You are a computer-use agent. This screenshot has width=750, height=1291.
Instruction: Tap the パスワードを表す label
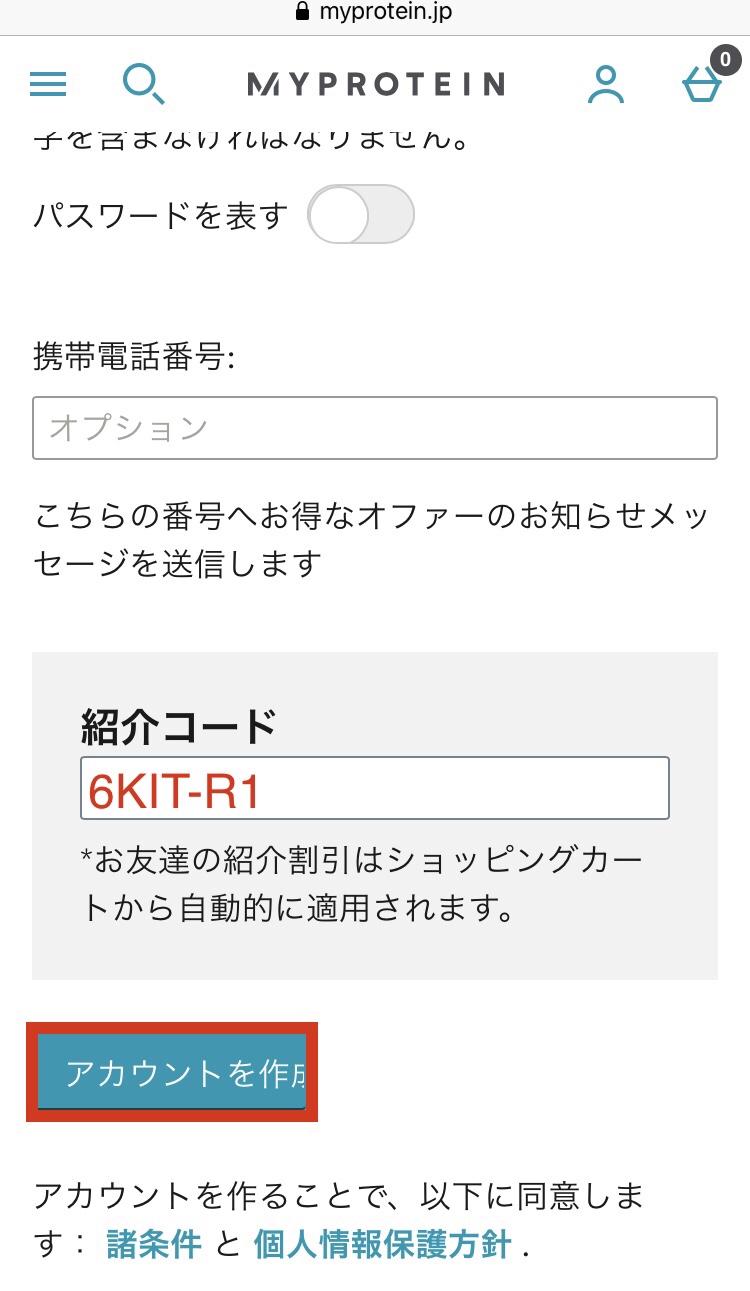160,215
